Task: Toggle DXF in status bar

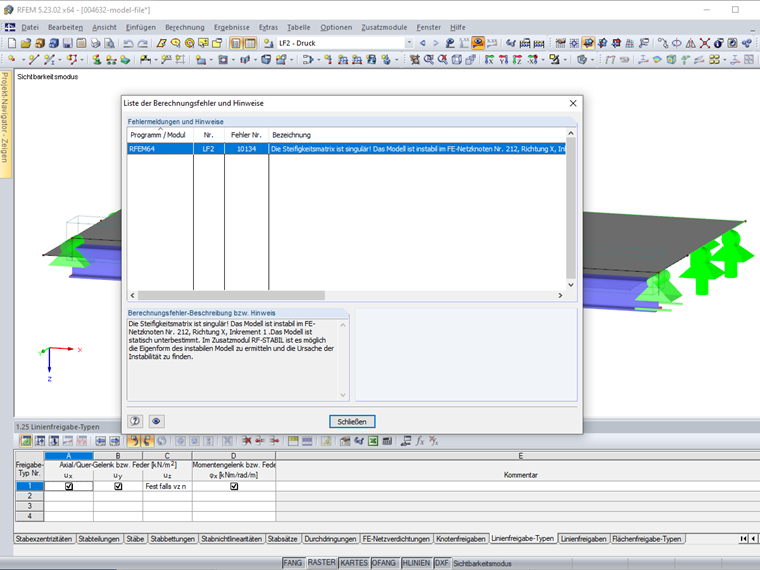Action: 442,563
